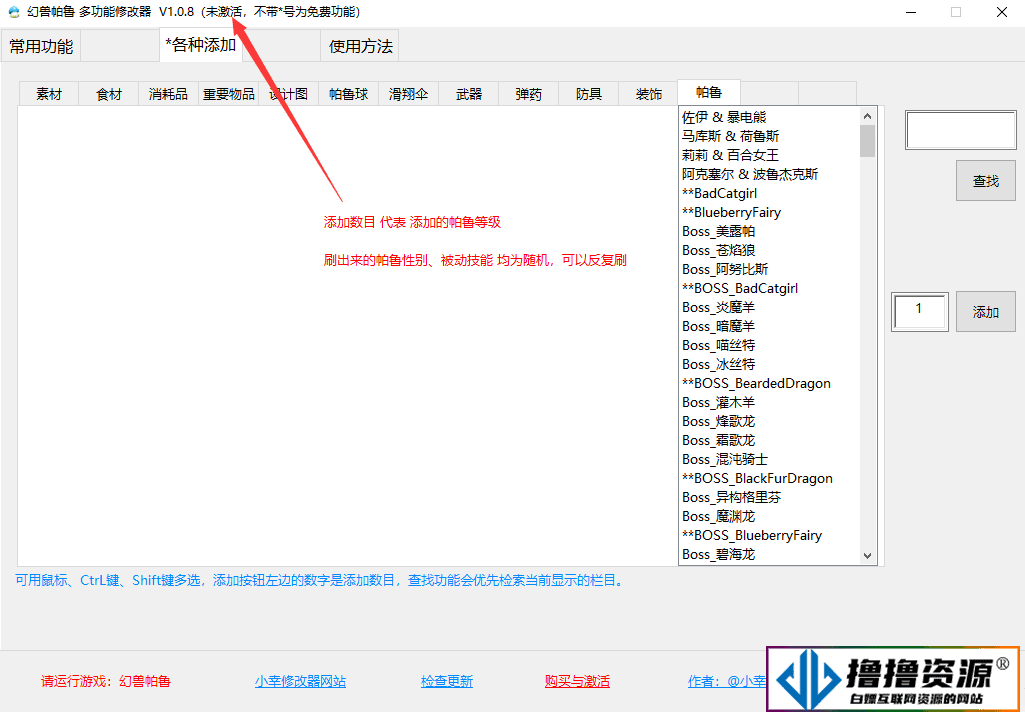Click the app icon in the title bar

(x=14, y=12)
